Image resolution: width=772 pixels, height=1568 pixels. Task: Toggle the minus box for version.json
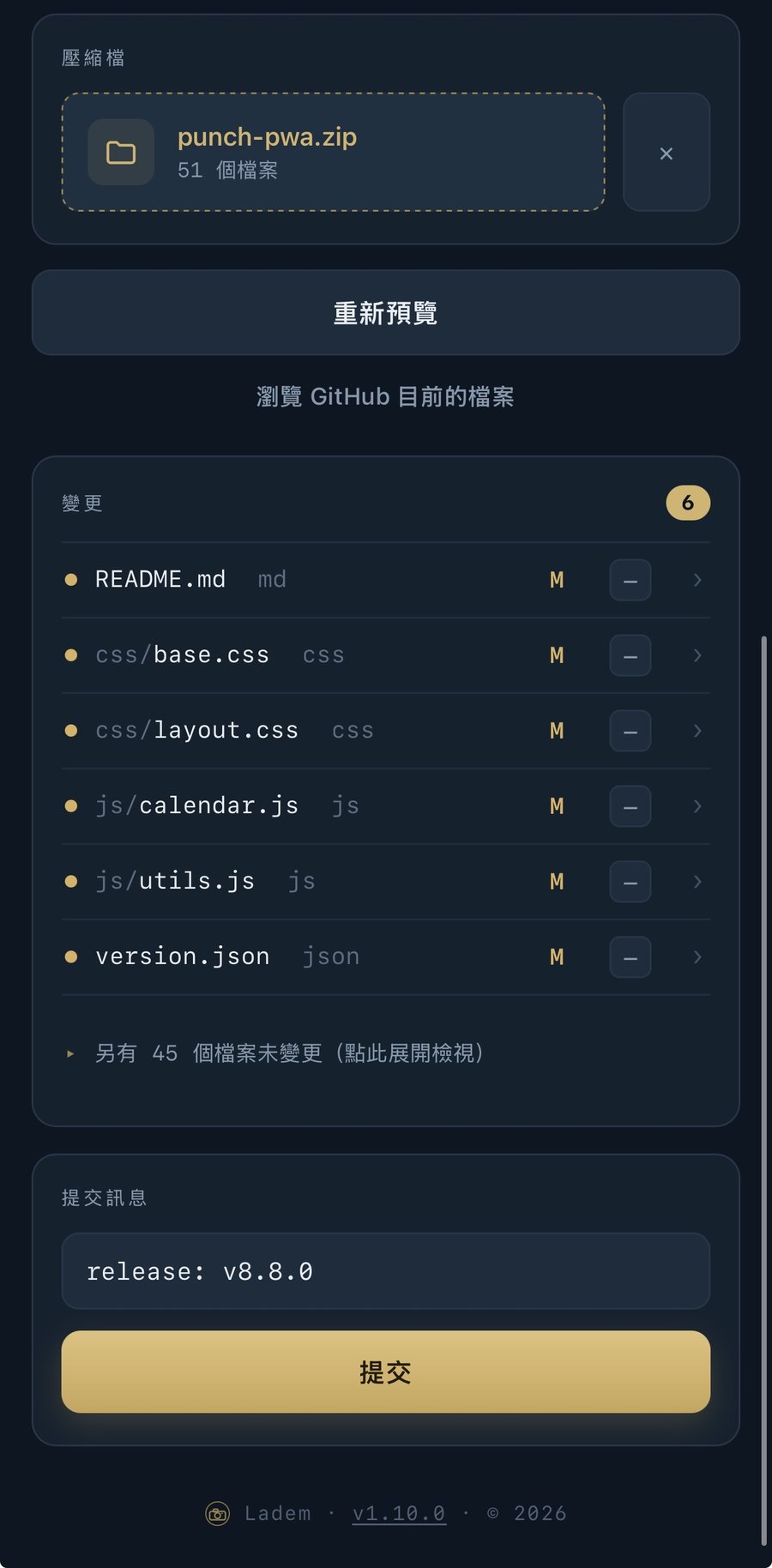[x=630, y=957]
